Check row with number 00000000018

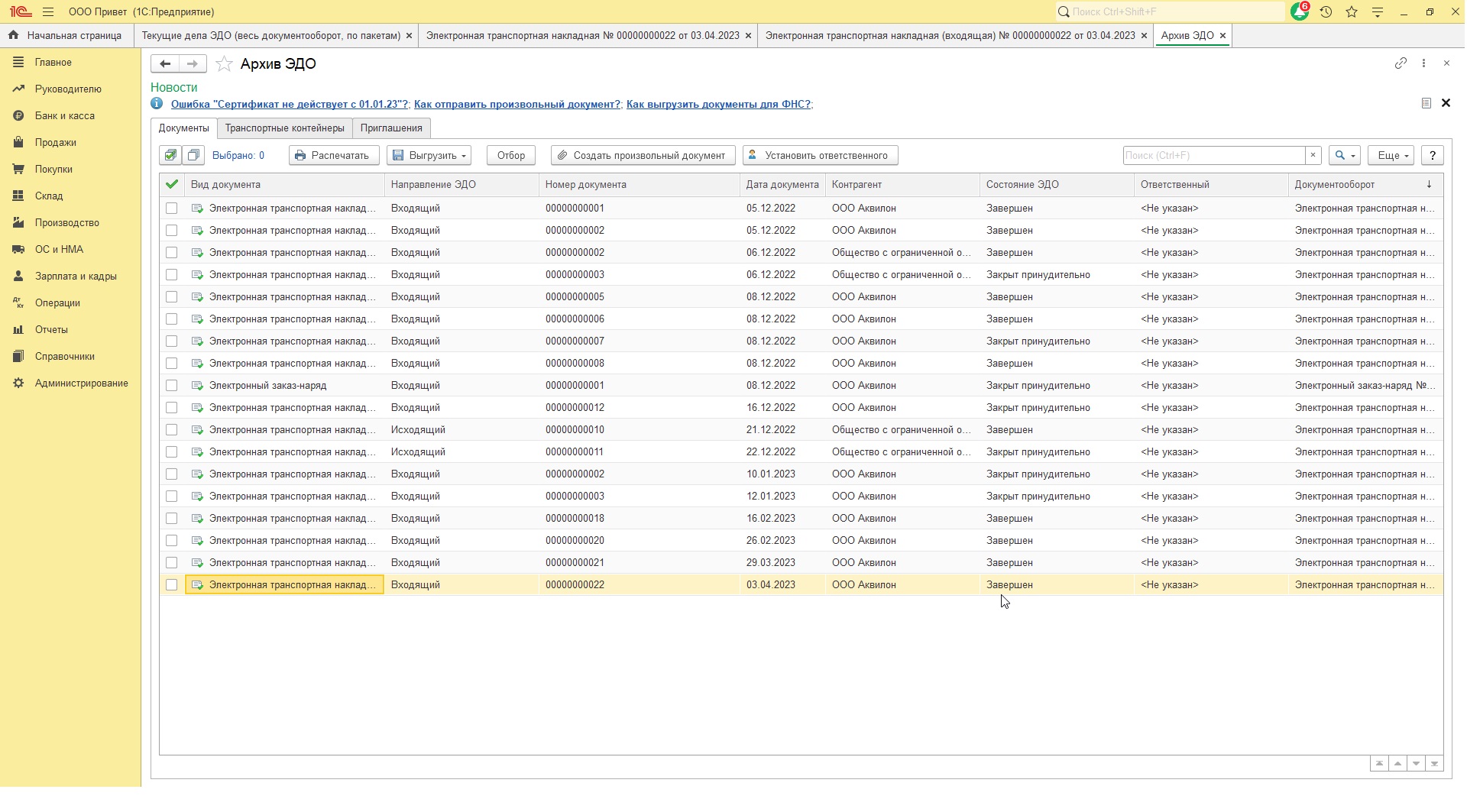(171, 518)
